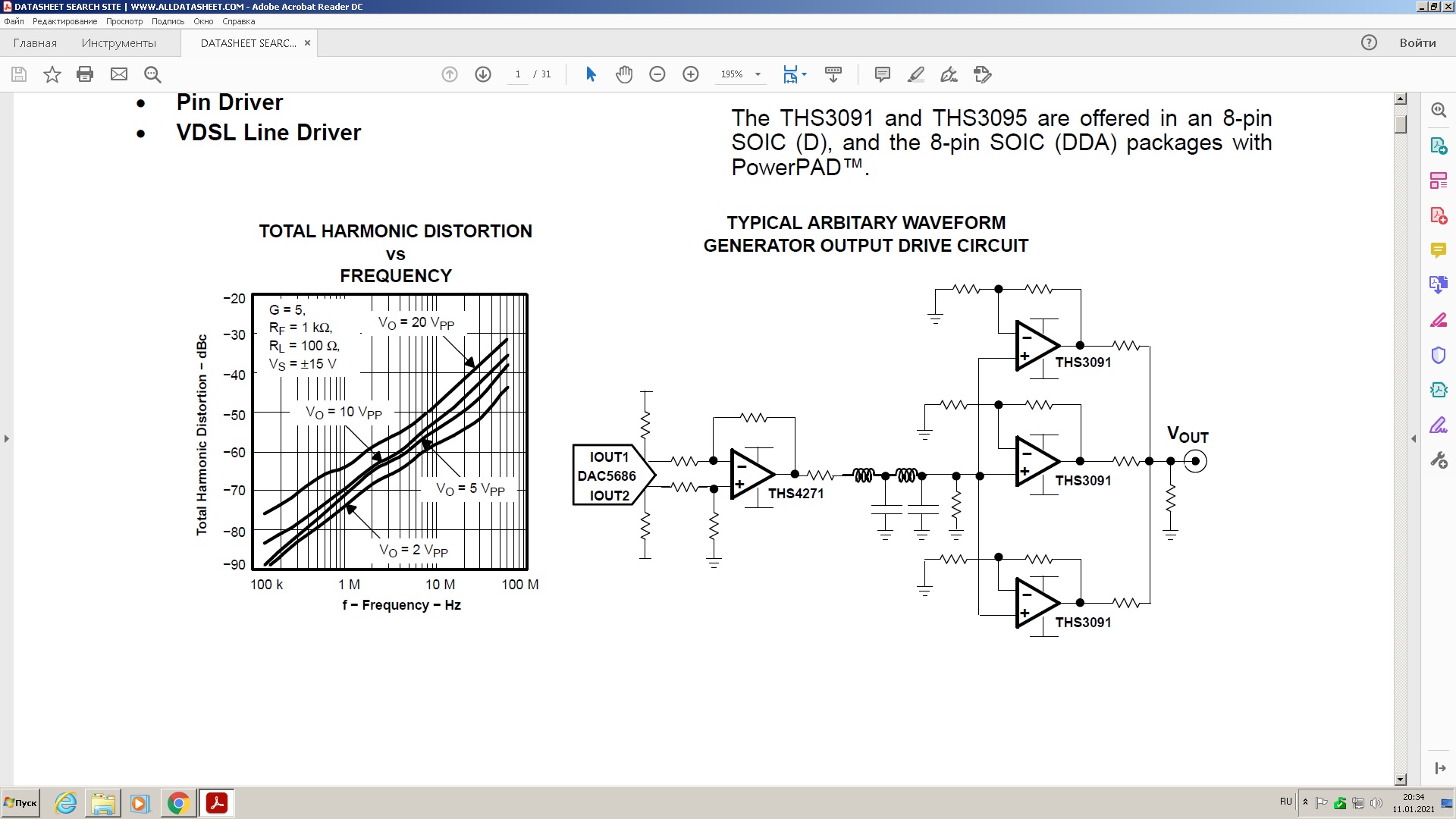
Task: Open the file explorer taskbar icon
Action: (x=103, y=803)
